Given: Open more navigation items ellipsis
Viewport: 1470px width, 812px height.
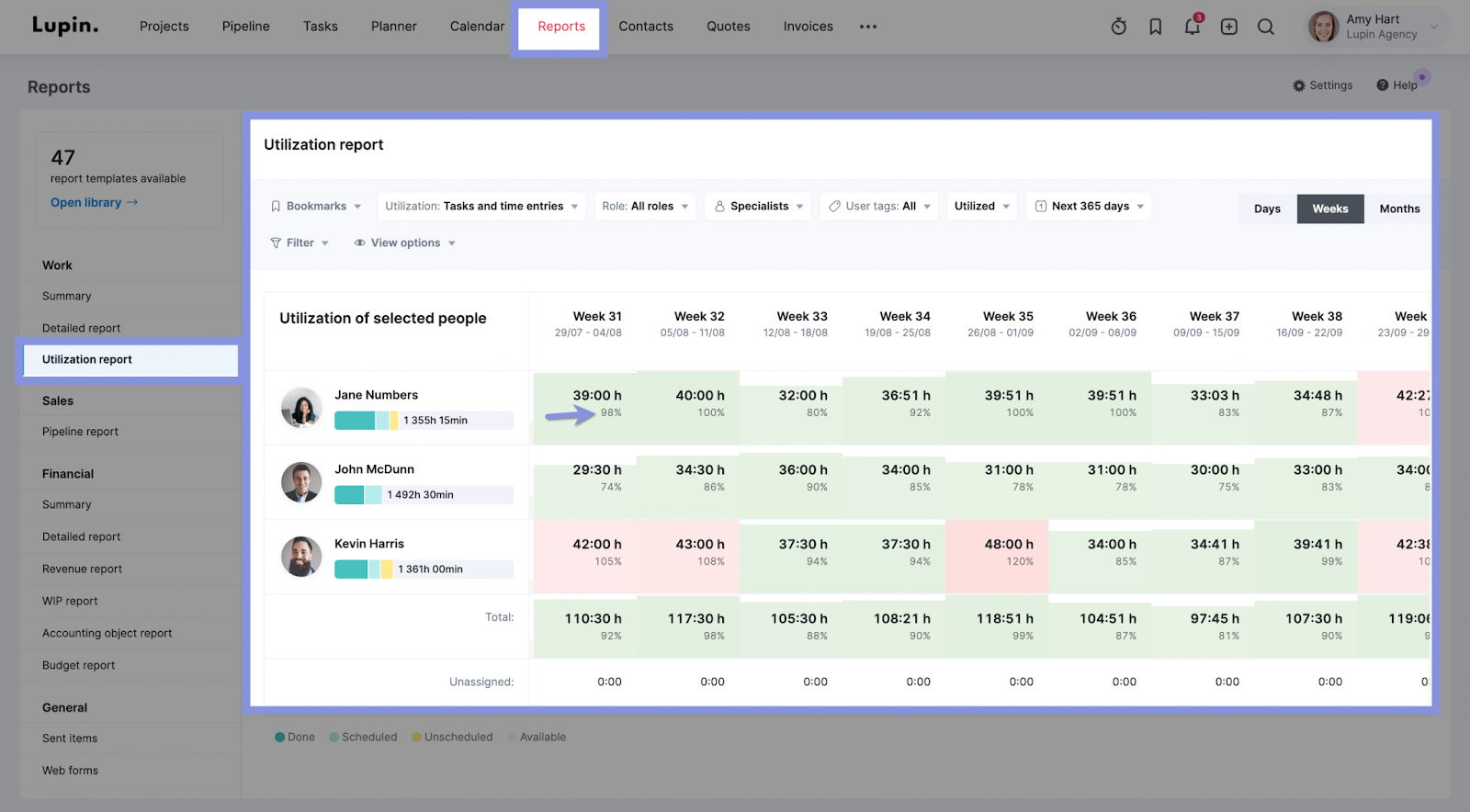Looking at the screenshot, I should pyautogui.click(x=868, y=27).
